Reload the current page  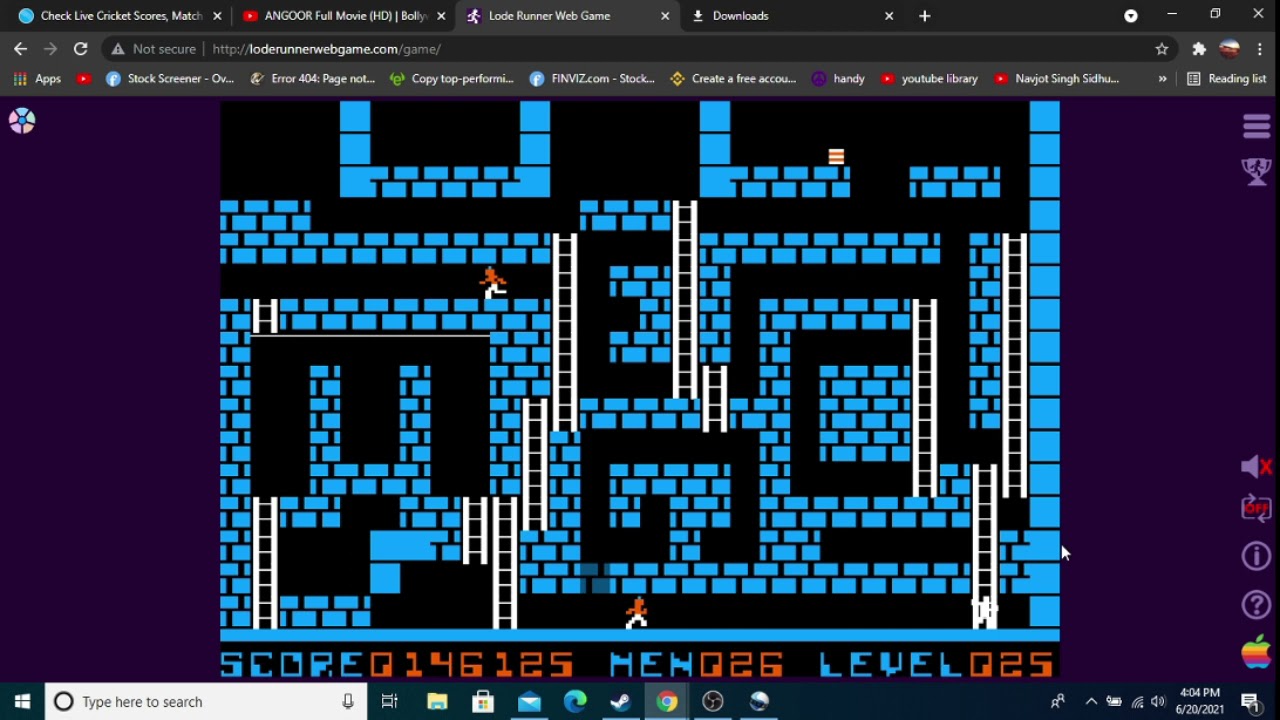[80, 49]
